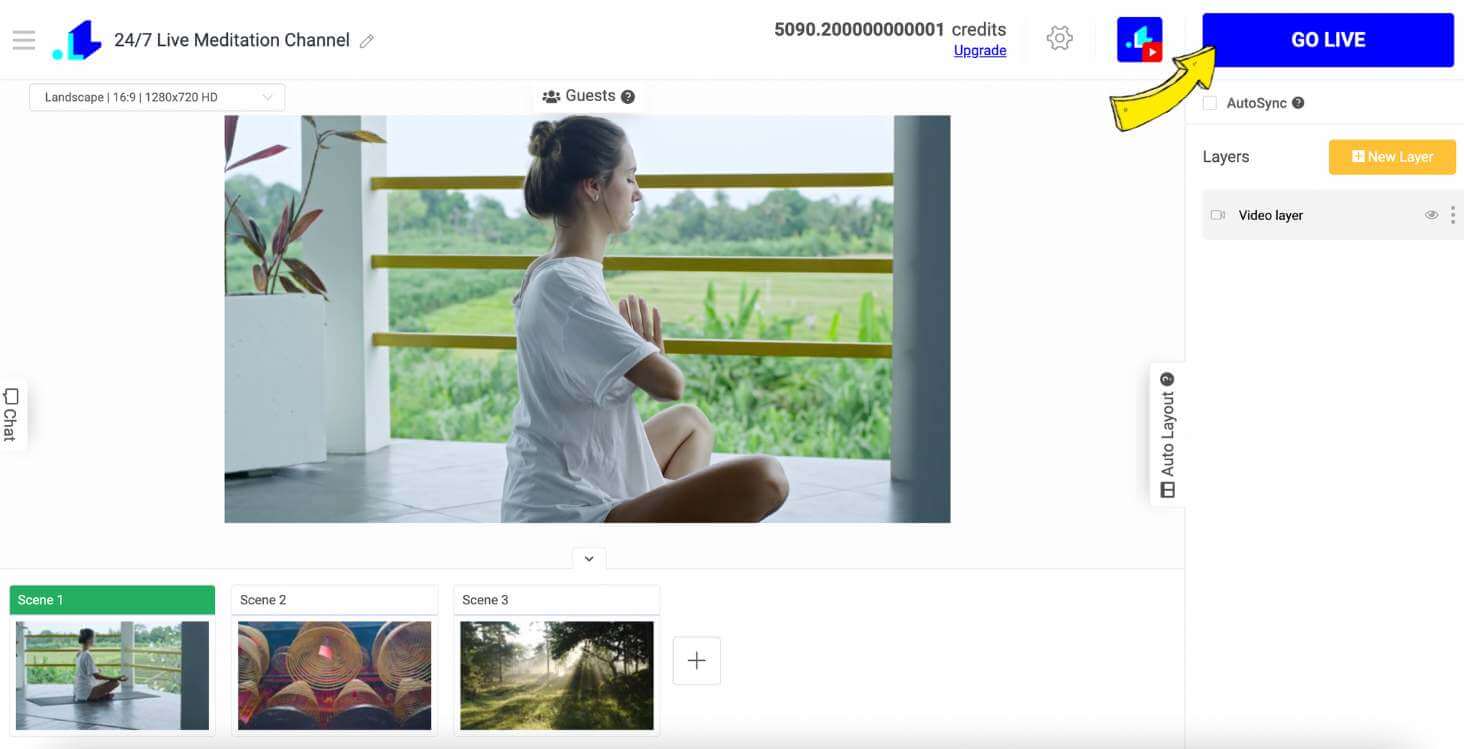Hide the Video layer with eye icon
The height and width of the screenshot is (749, 1464).
(1431, 215)
